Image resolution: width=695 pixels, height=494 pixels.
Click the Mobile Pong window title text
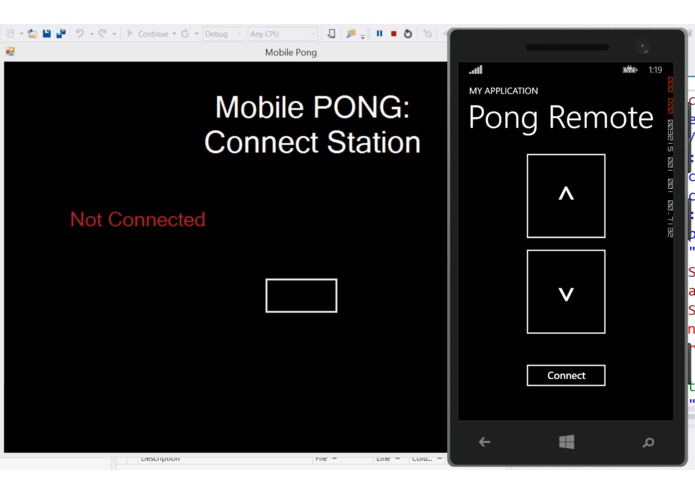(x=291, y=52)
